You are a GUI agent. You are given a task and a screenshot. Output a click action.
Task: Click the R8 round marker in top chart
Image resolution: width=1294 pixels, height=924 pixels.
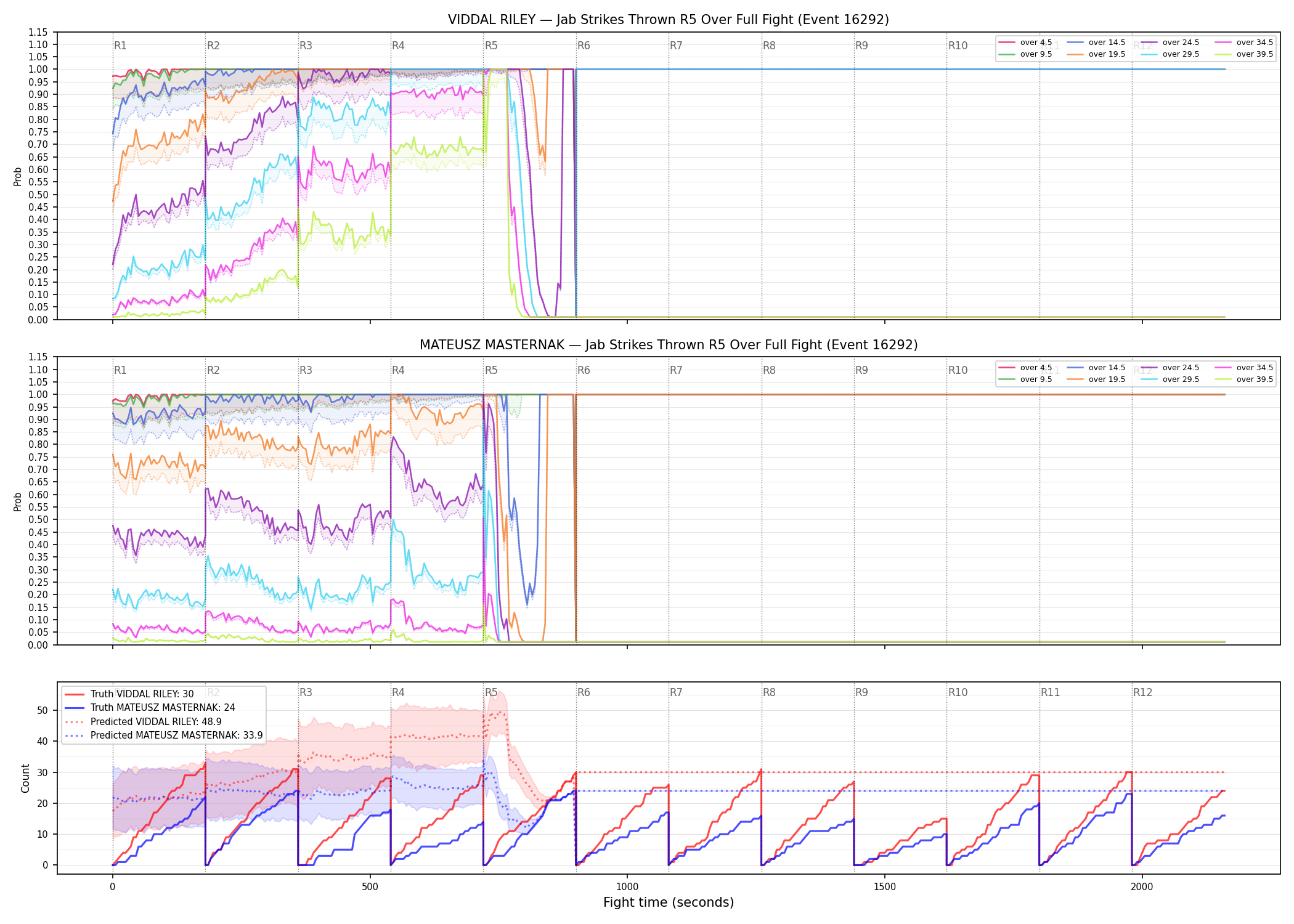769,46
